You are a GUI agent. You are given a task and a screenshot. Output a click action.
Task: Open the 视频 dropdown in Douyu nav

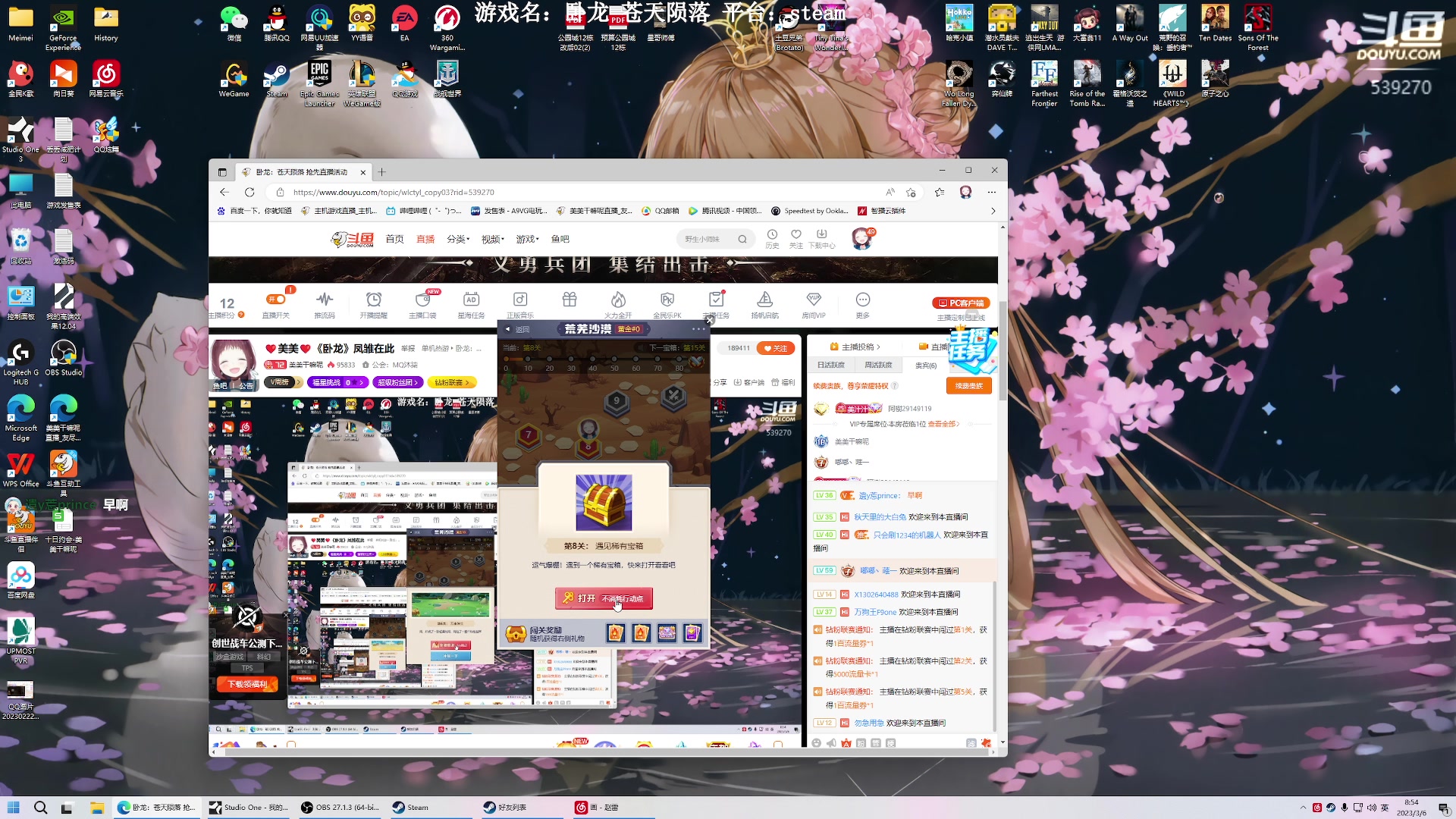(493, 239)
